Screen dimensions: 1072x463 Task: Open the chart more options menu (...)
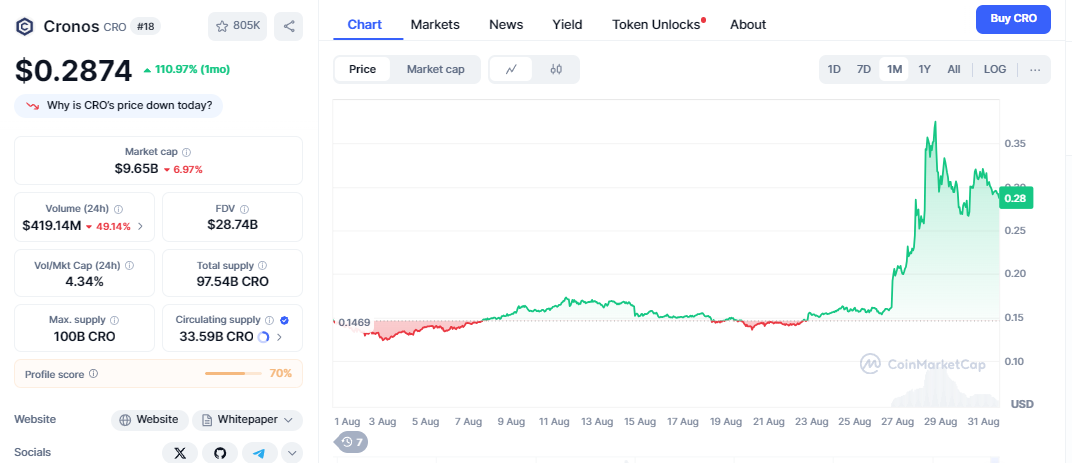[1035, 69]
